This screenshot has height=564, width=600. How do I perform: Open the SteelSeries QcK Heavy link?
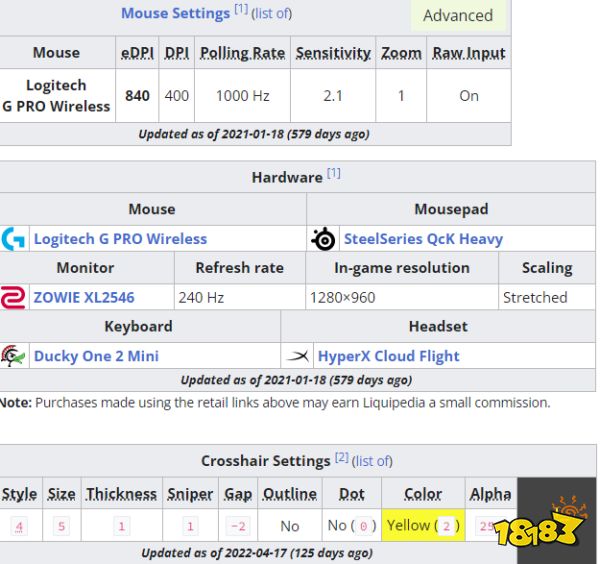423,239
